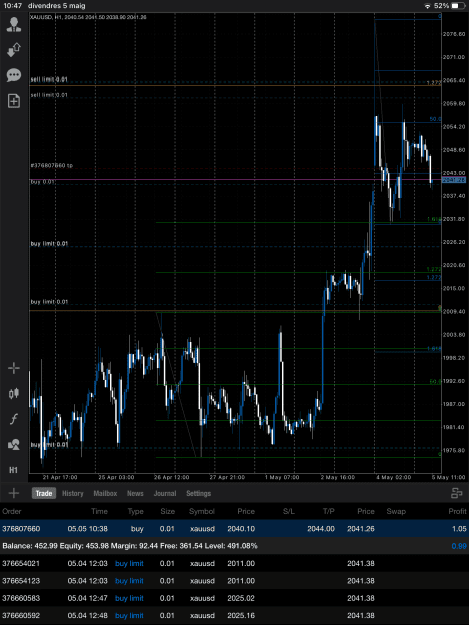469x625 pixels.
Task: Switch to the Trade tab
Action: (x=44, y=493)
